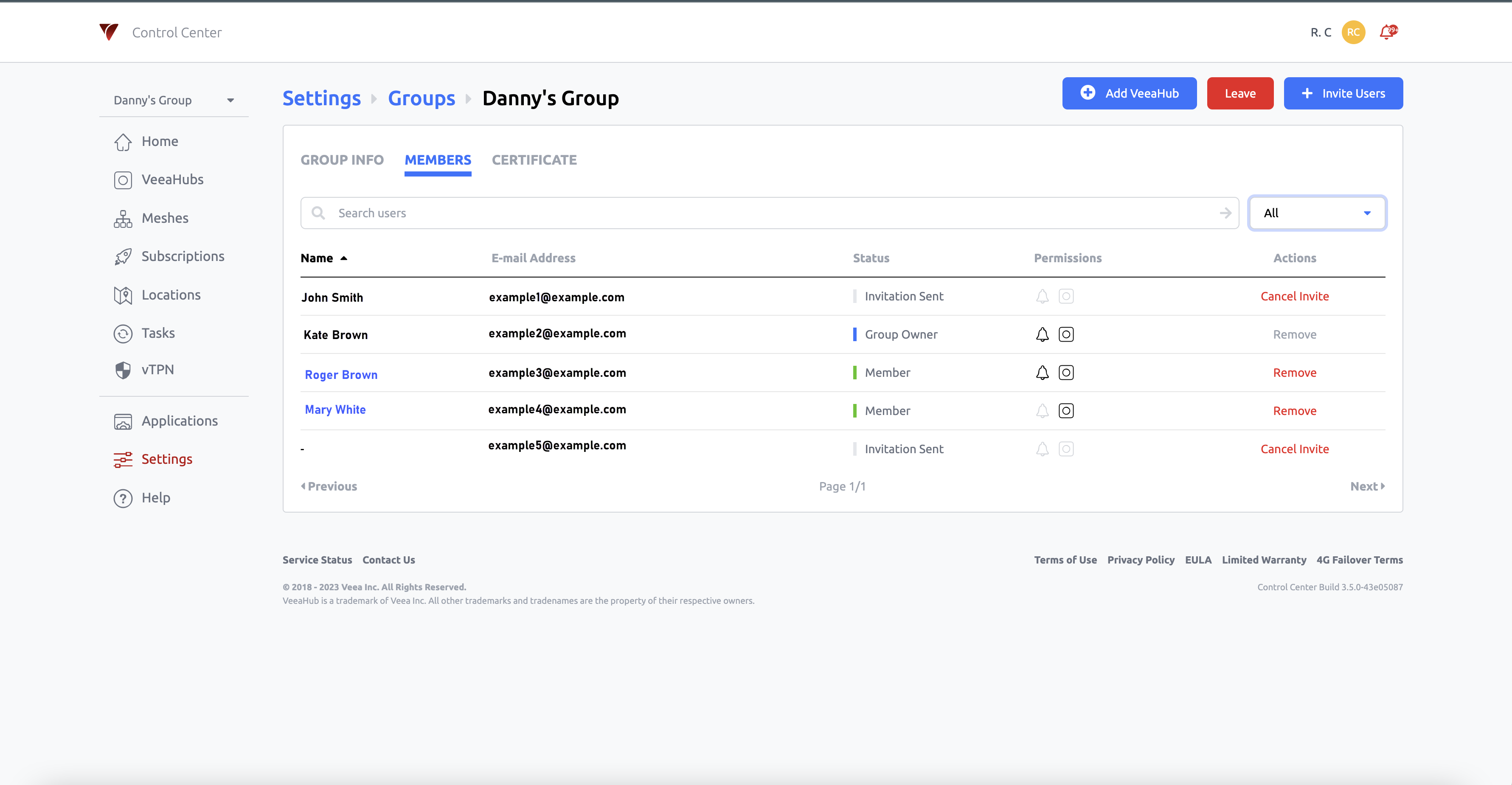This screenshot has width=1512, height=785.
Task: Click the Help question mark icon
Action: (123, 498)
